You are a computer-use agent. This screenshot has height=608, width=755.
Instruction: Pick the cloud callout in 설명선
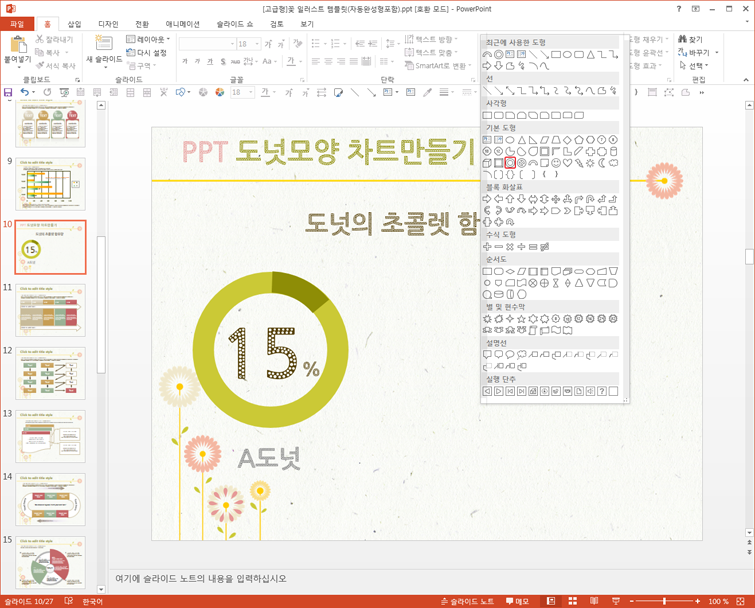521,355
